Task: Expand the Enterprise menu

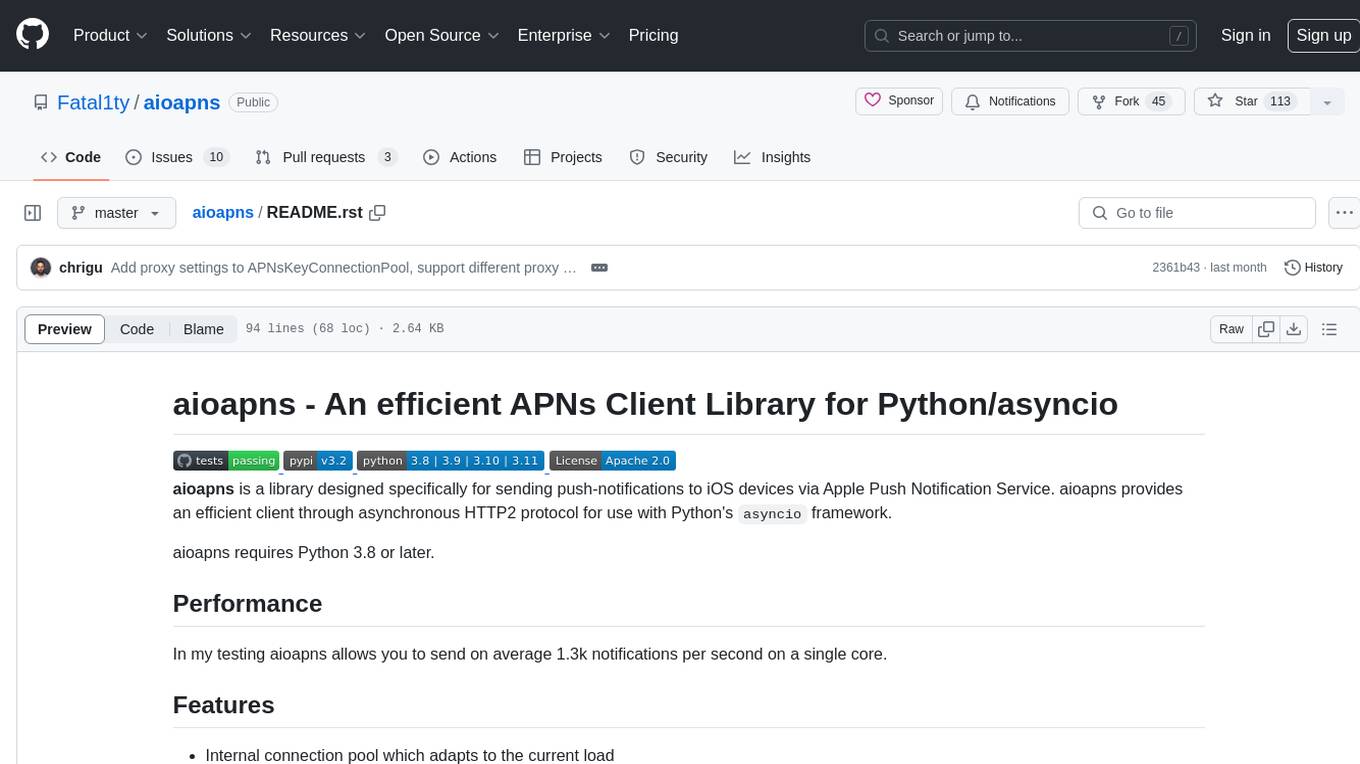Action: click(x=563, y=35)
